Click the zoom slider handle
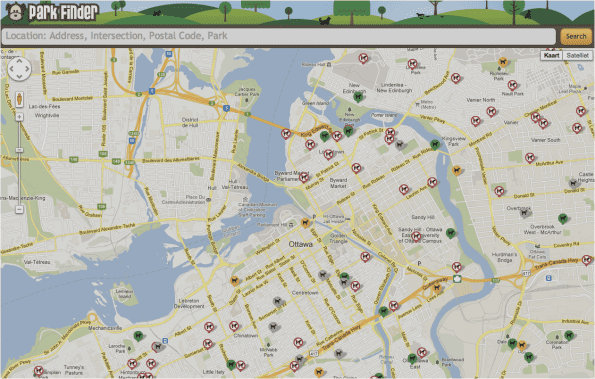This screenshot has height=379, width=595. click(x=19, y=150)
